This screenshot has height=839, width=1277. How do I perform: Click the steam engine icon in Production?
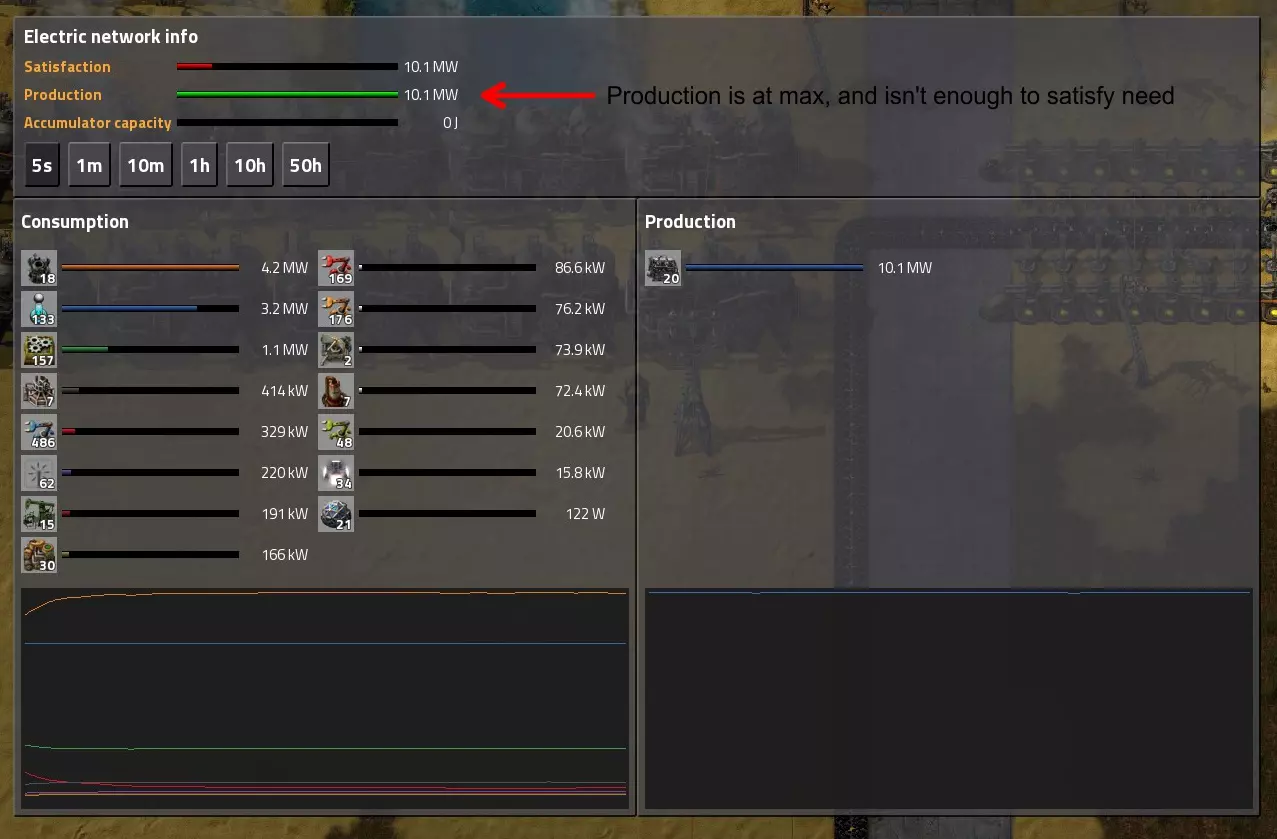(x=663, y=268)
